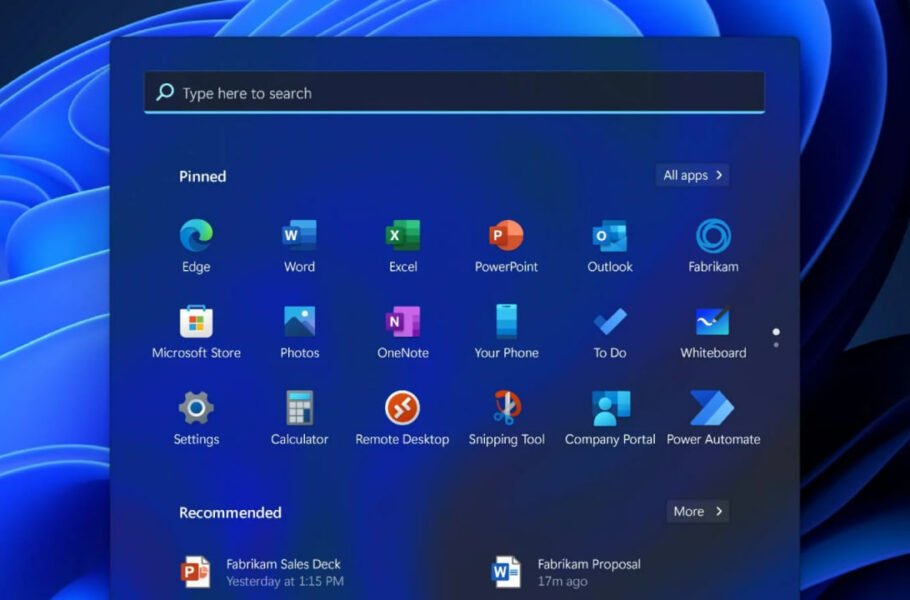Click the 'Yesterday at 1:15 PM' timestamp
The width and height of the screenshot is (910, 600).
pos(285,581)
